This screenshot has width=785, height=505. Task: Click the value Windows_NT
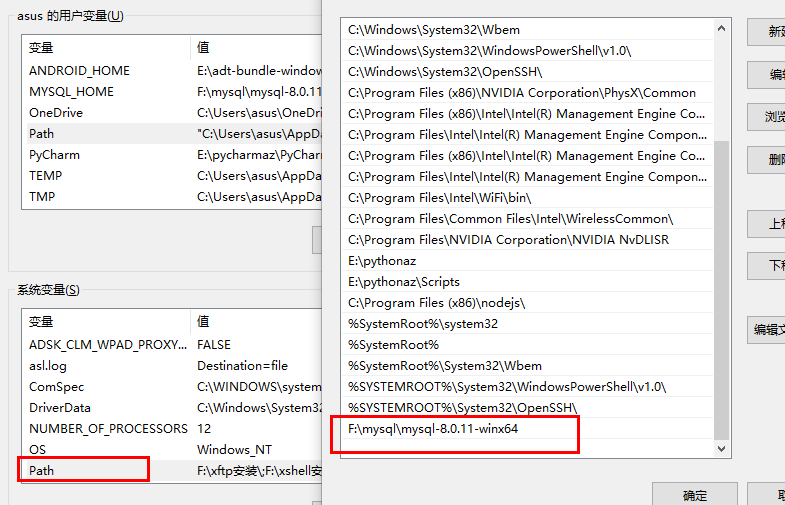point(234,450)
